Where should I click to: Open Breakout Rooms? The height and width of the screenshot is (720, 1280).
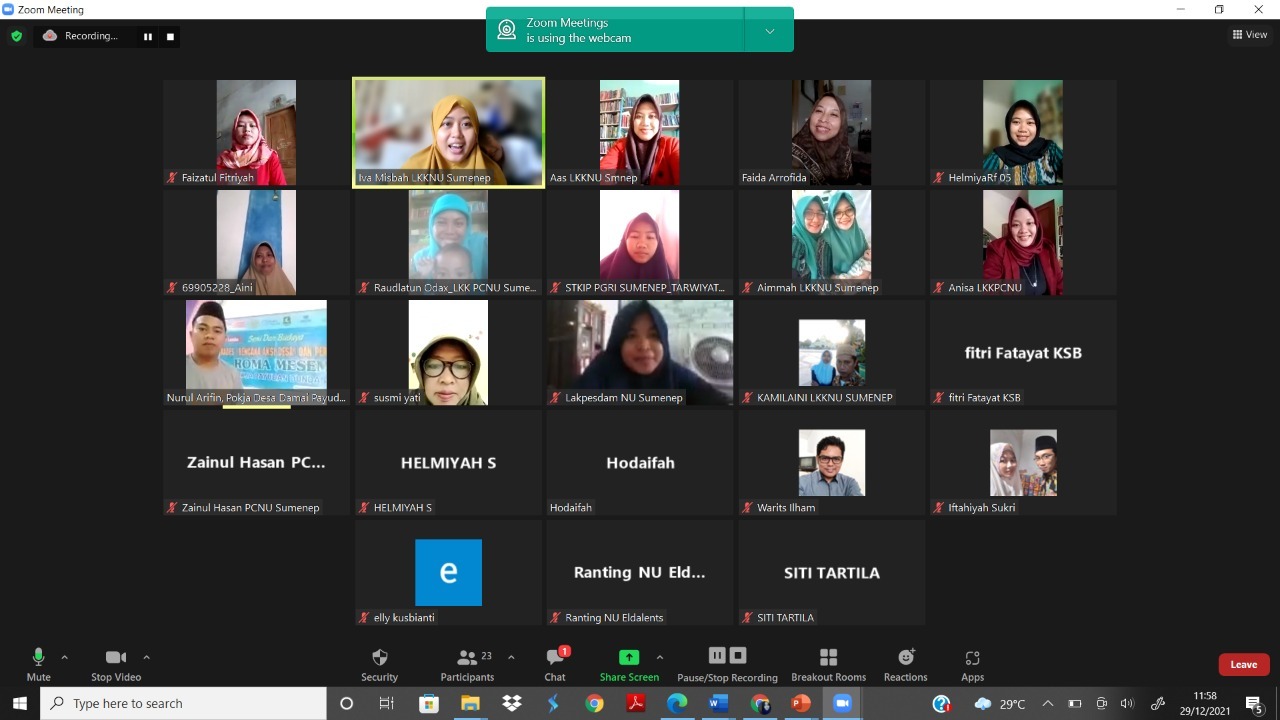pos(828,664)
